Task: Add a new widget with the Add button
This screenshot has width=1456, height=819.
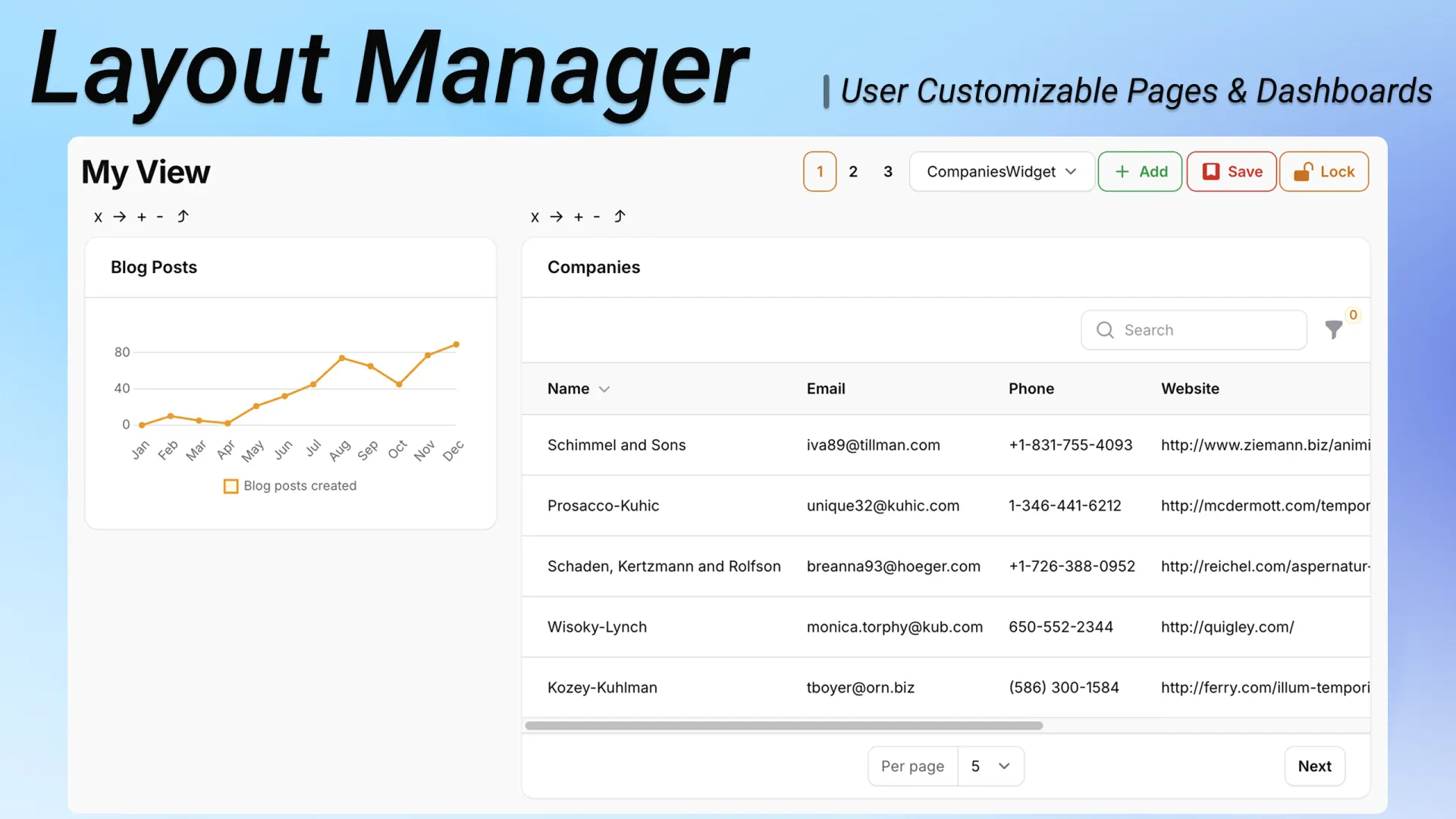Action: (x=1140, y=171)
